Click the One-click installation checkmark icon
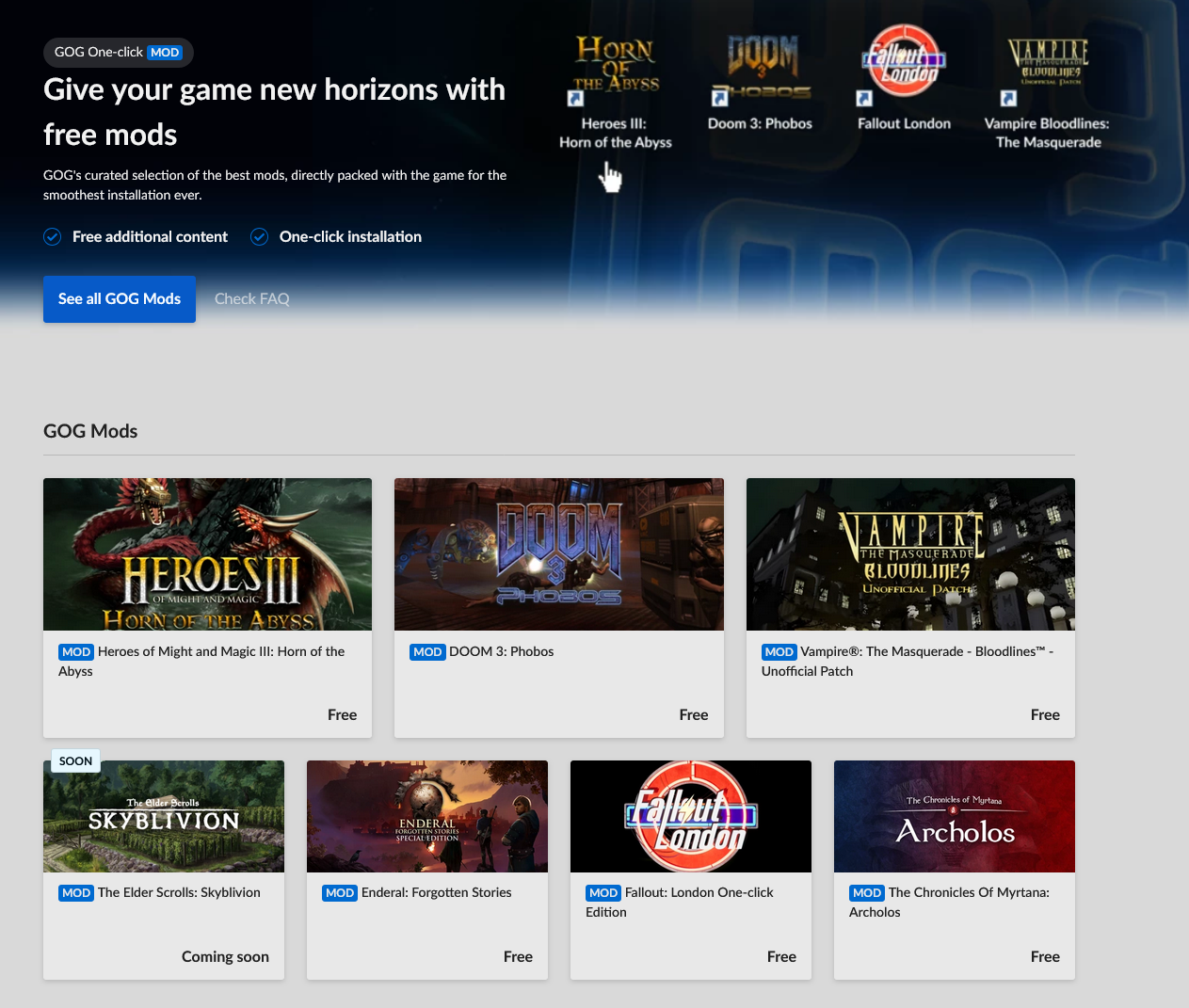Image resolution: width=1189 pixels, height=1008 pixels. [260, 236]
